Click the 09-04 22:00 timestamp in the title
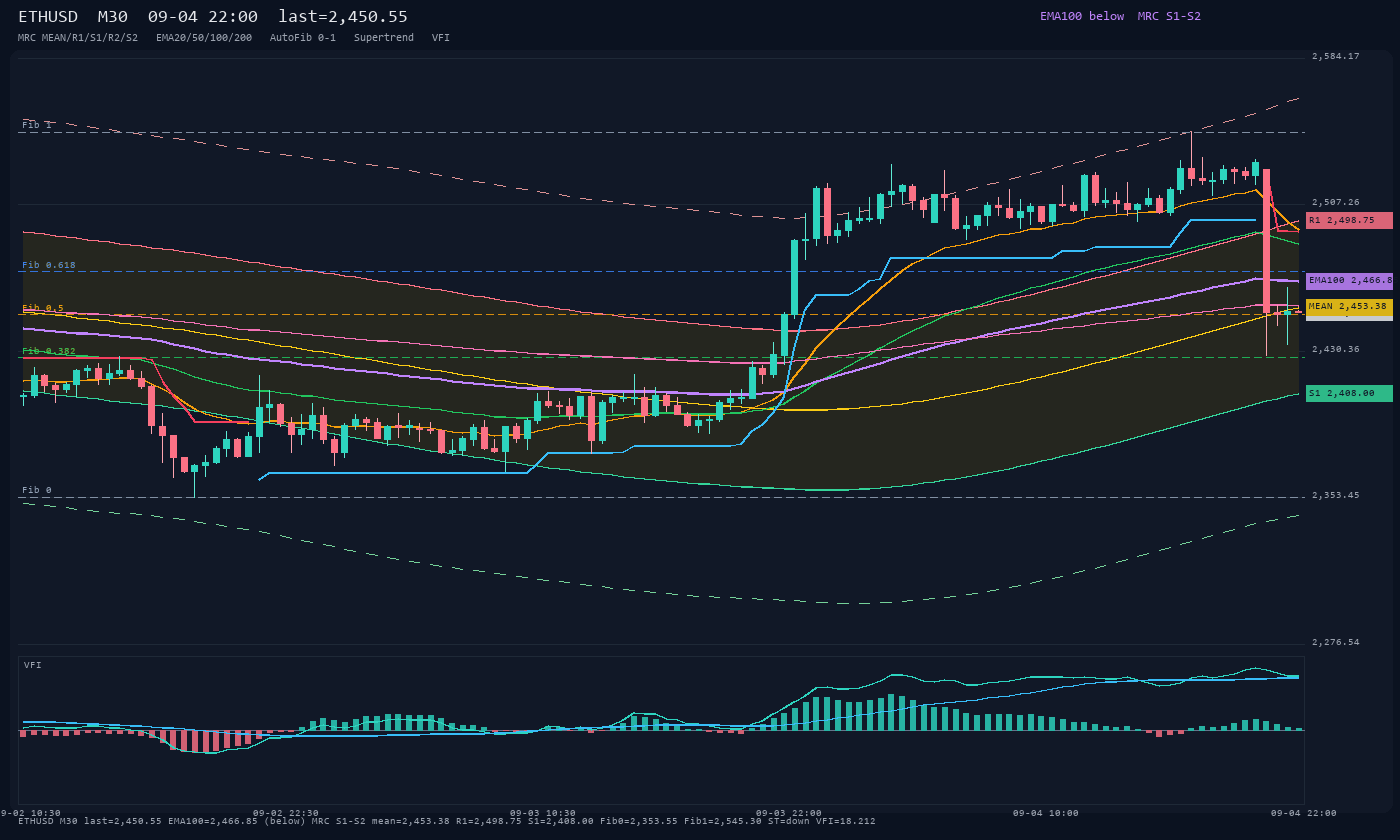1400x840 pixels. (202, 17)
